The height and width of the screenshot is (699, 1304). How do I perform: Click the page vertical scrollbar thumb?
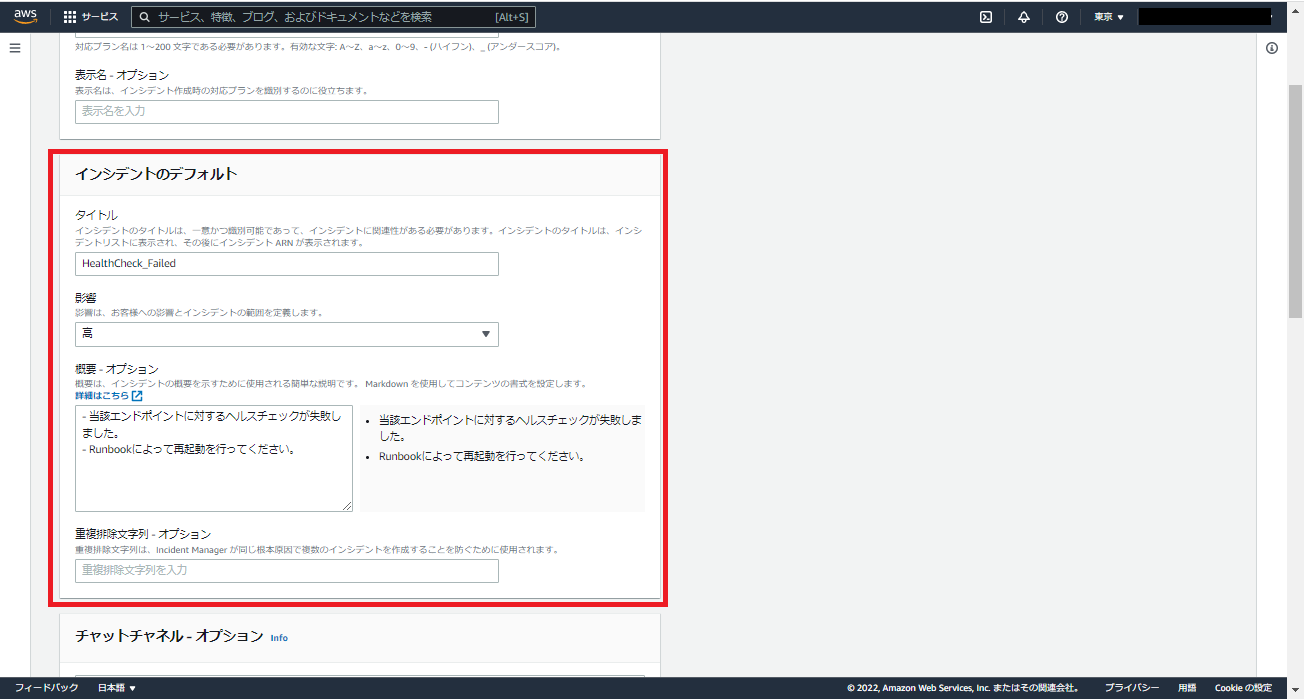click(1295, 200)
